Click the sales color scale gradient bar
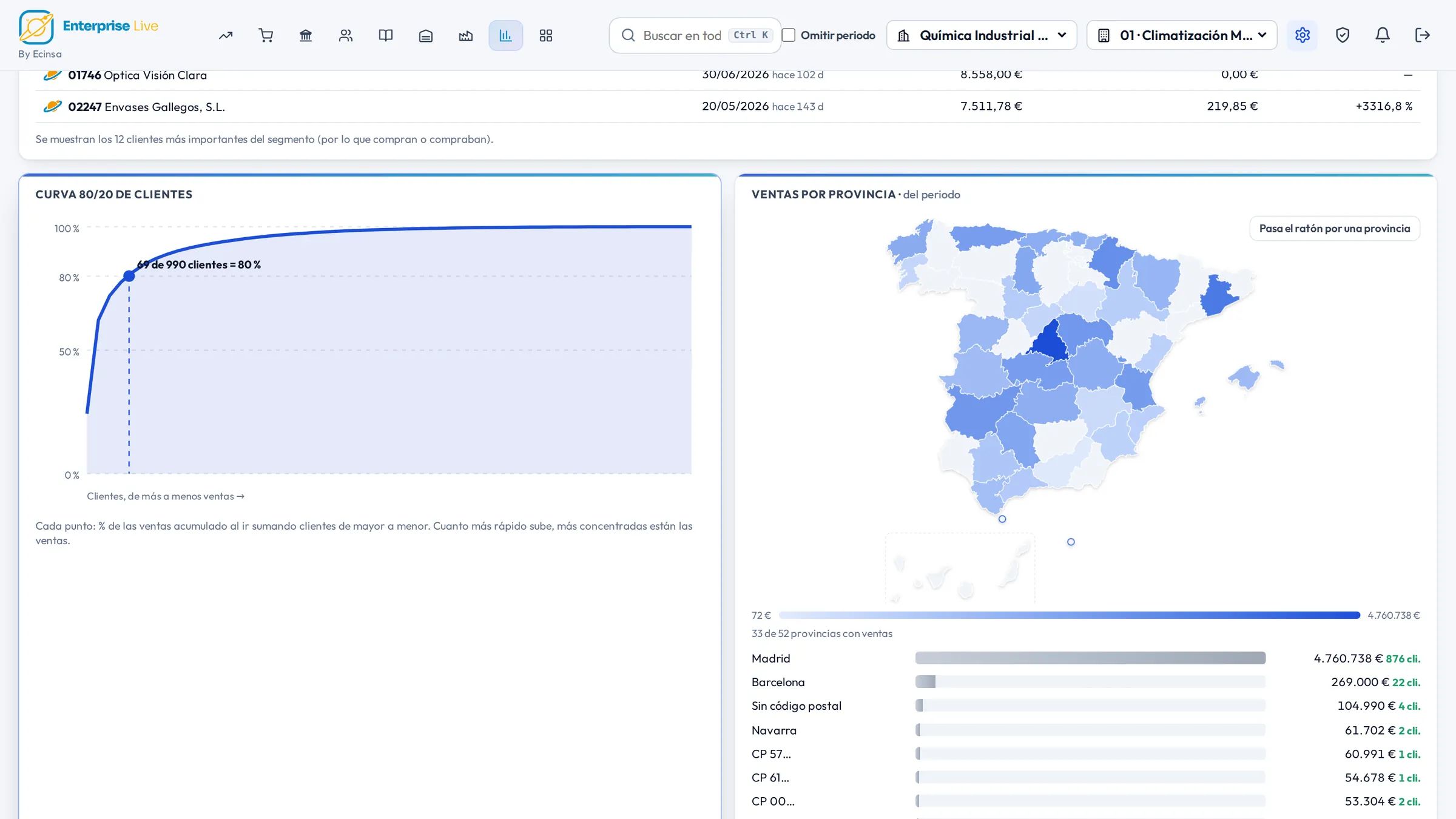The width and height of the screenshot is (1456, 819). (1070, 615)
